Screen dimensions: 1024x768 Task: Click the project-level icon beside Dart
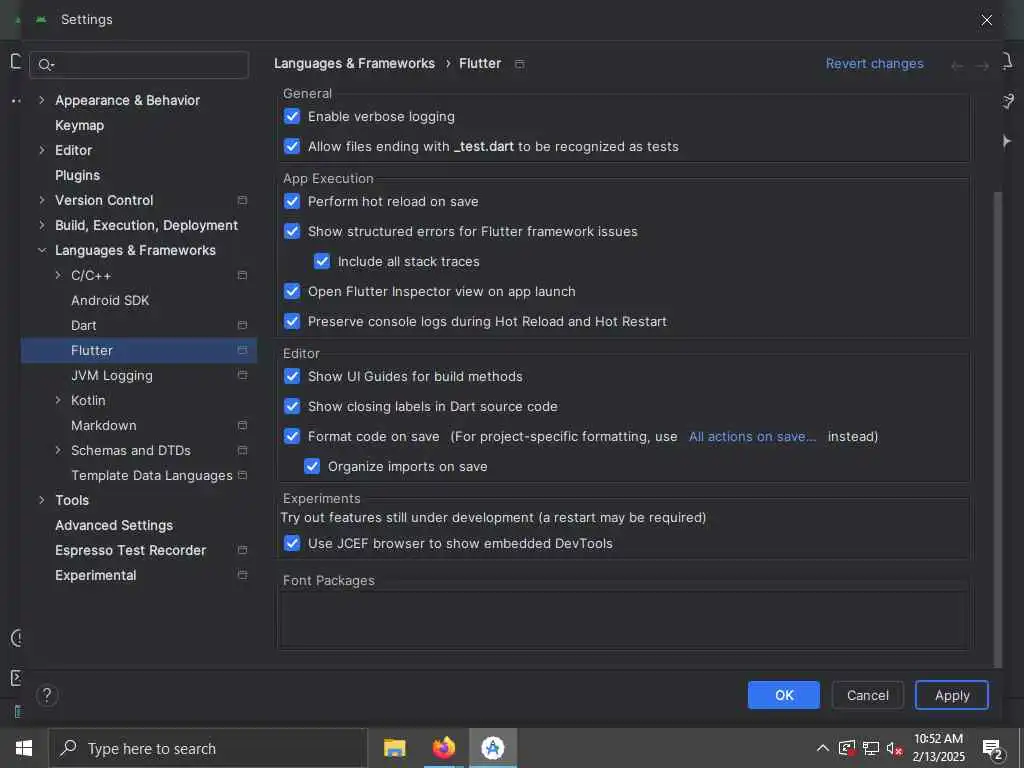(242, 325)
